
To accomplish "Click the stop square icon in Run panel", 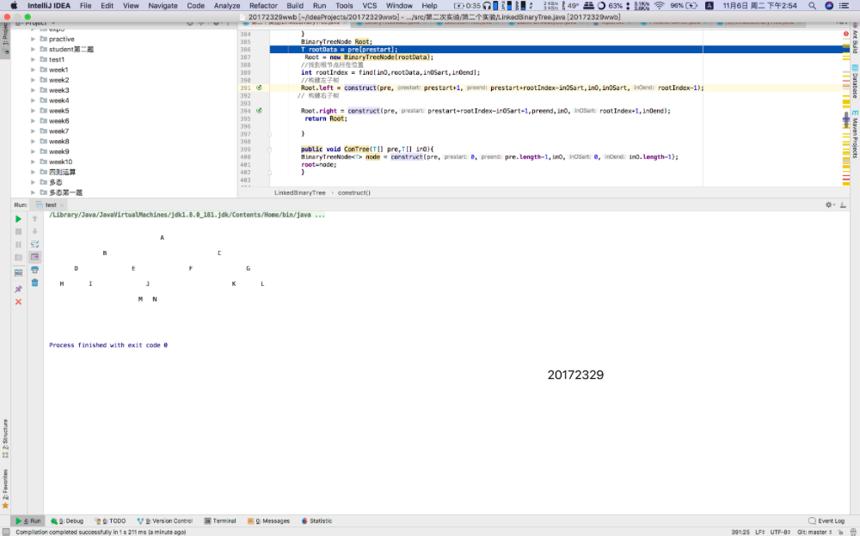I will click(18, 232).
